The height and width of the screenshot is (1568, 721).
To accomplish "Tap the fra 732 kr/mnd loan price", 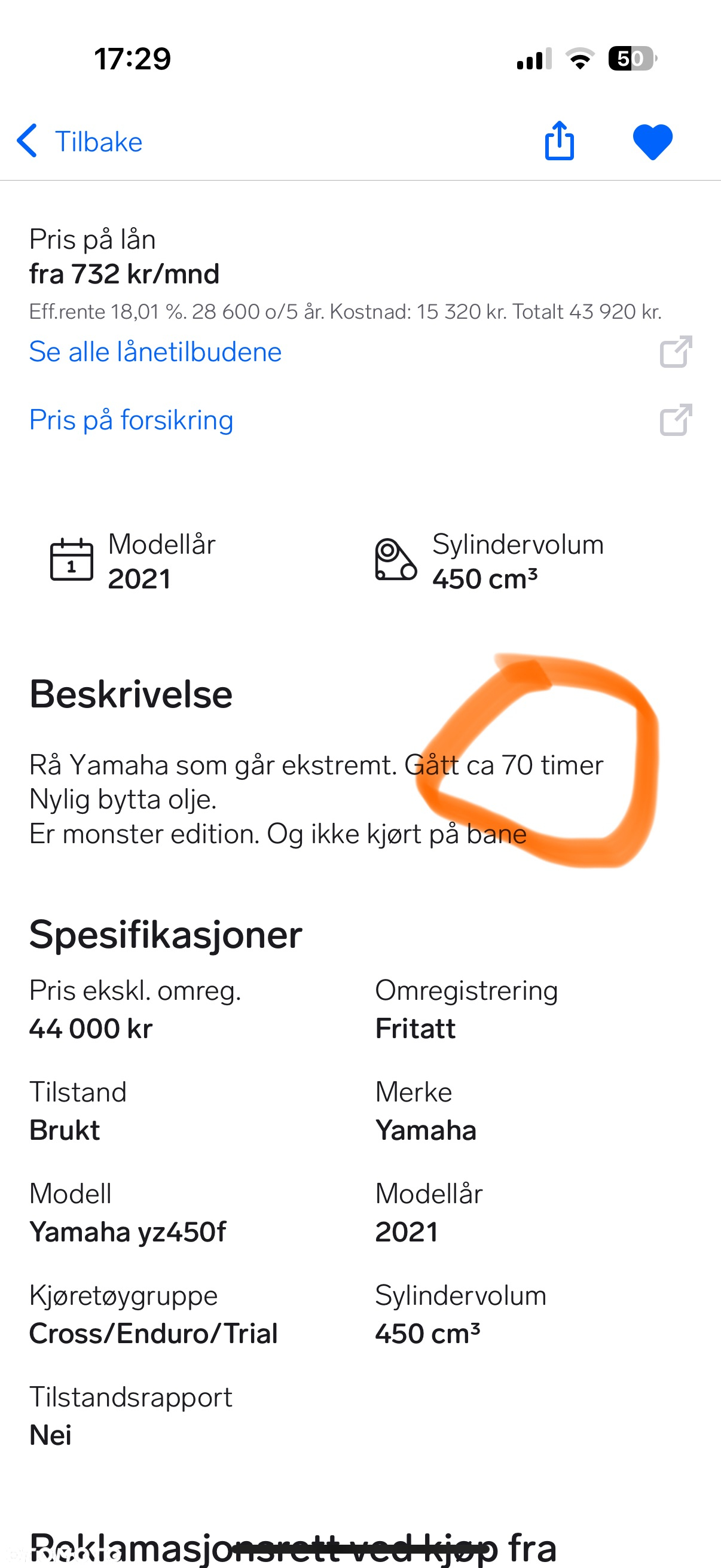I will (124, 274).
